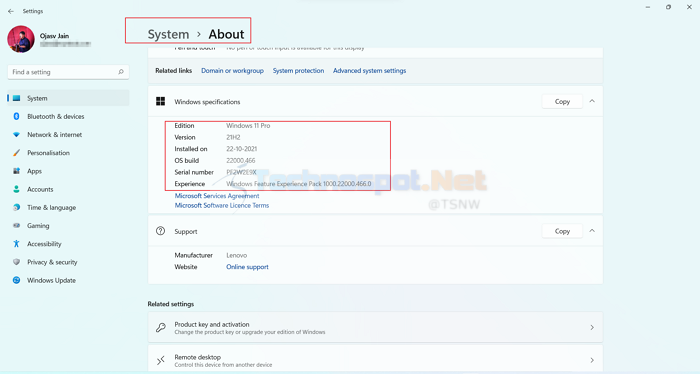Go to Personalisation settings
This screenshot has height=374, width=700.
[68, 153]
